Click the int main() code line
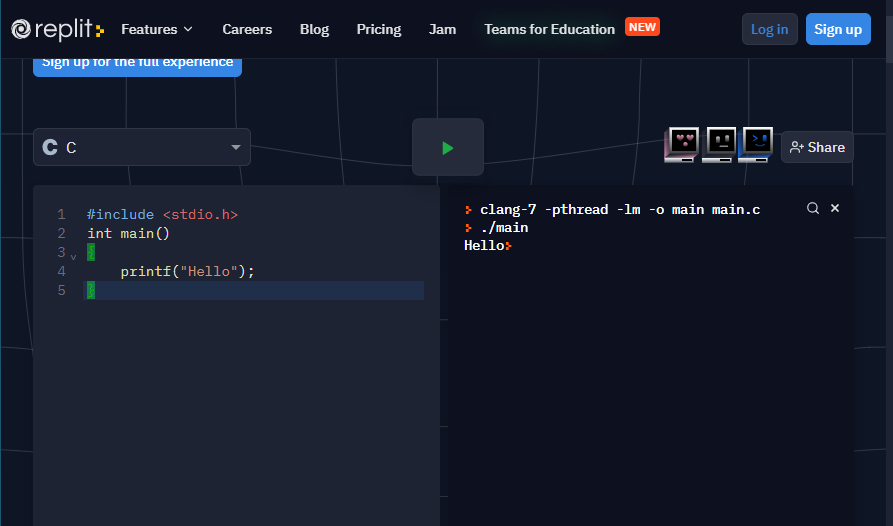The width and height of the screenshot is (893, 526). (x=128, y=233)
